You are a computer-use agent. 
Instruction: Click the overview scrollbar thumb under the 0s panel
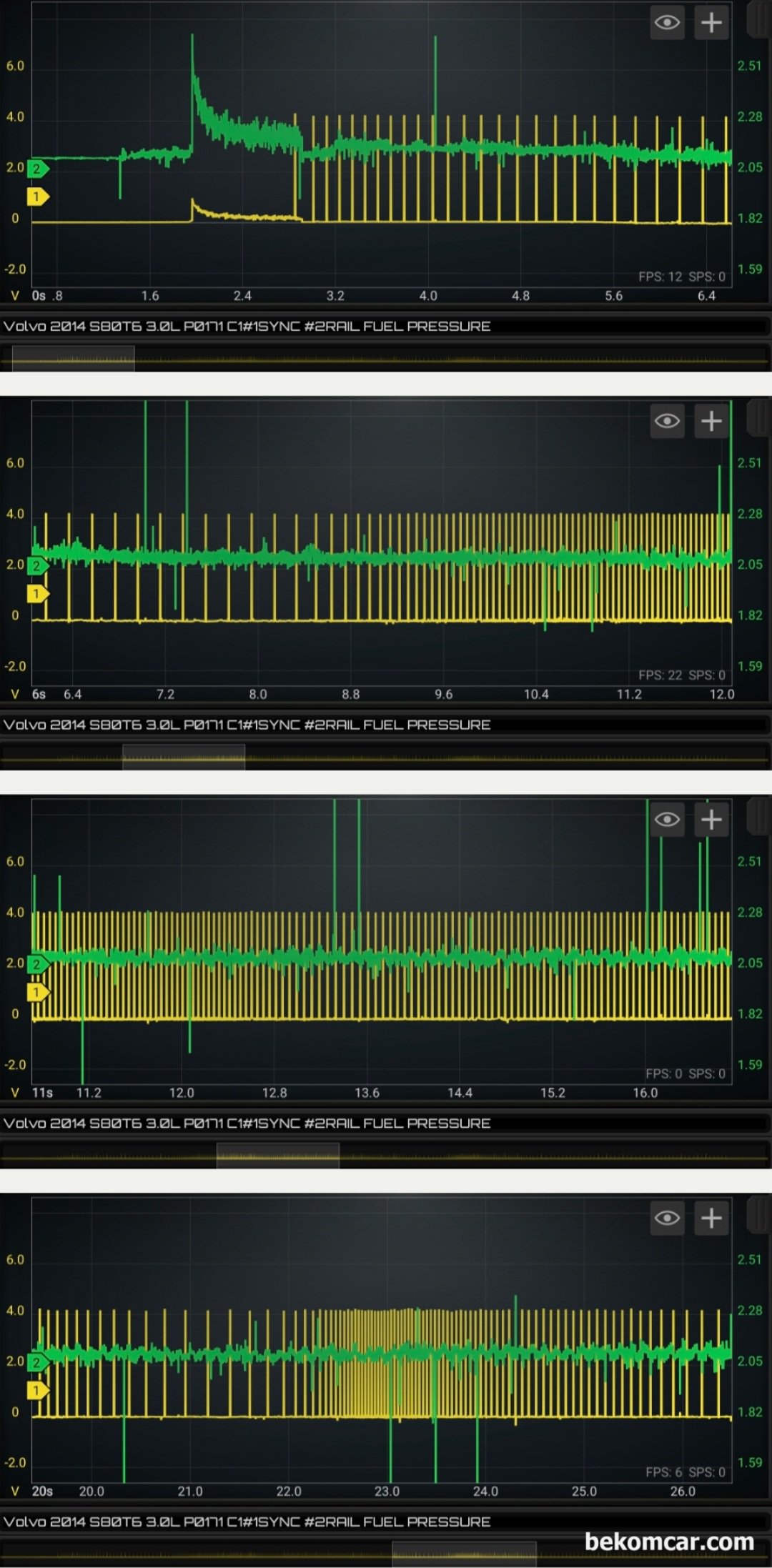(73, 359)
